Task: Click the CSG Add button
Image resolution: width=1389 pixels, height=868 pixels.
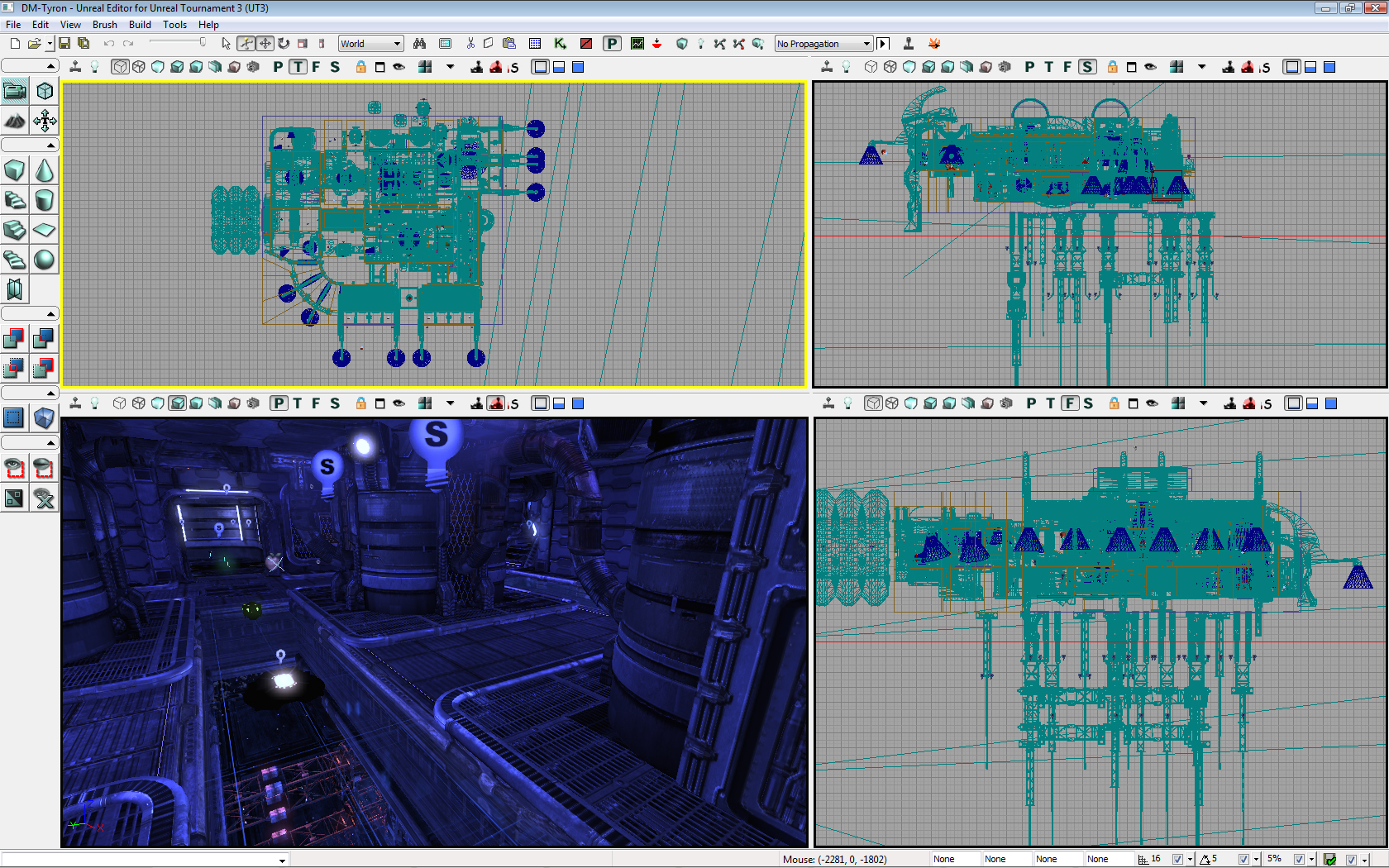Action: [15, 338]
